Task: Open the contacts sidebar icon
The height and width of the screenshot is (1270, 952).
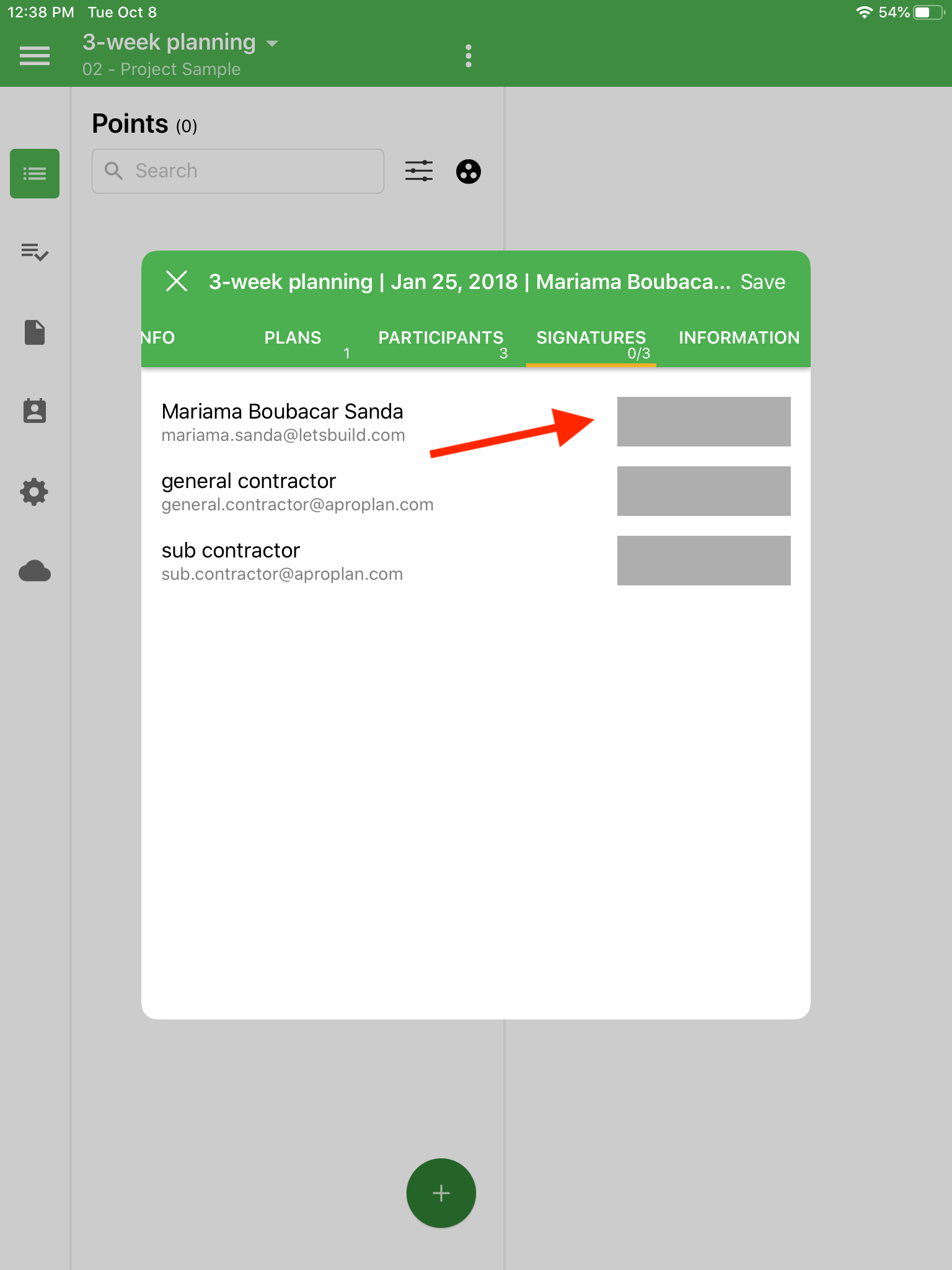Action: 35,411
